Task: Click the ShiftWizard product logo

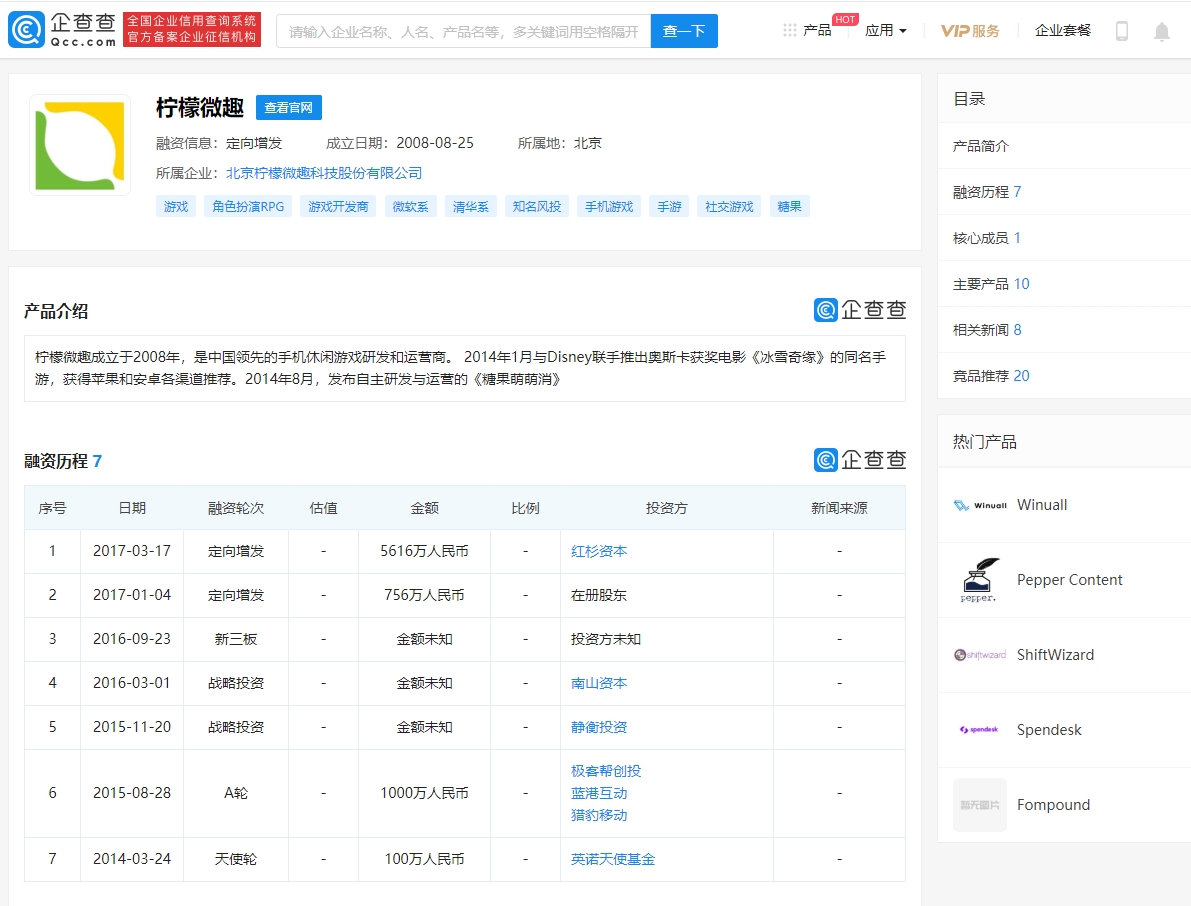Action: point(980,655)
